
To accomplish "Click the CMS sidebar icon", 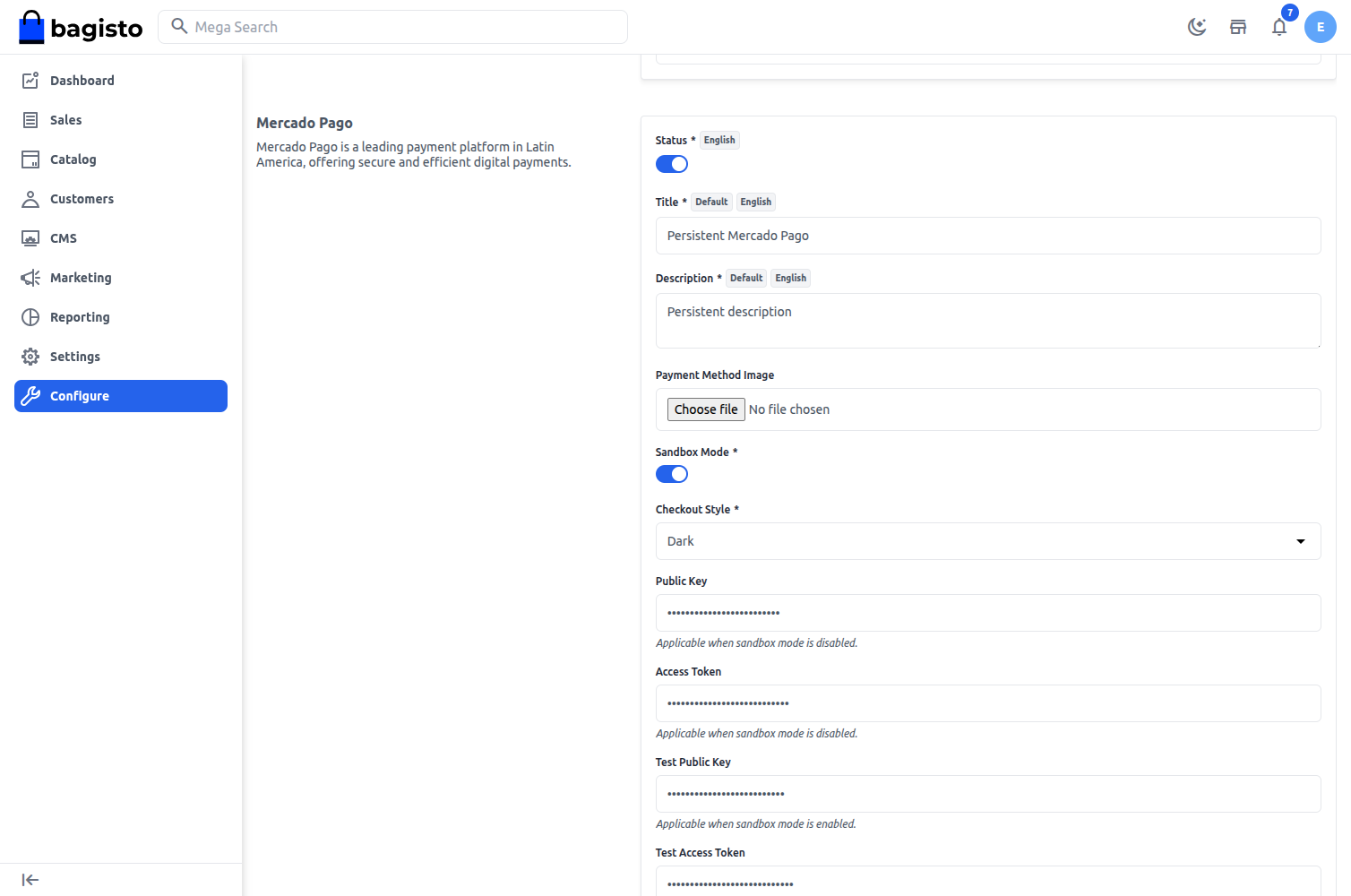I will coord(30,238).
